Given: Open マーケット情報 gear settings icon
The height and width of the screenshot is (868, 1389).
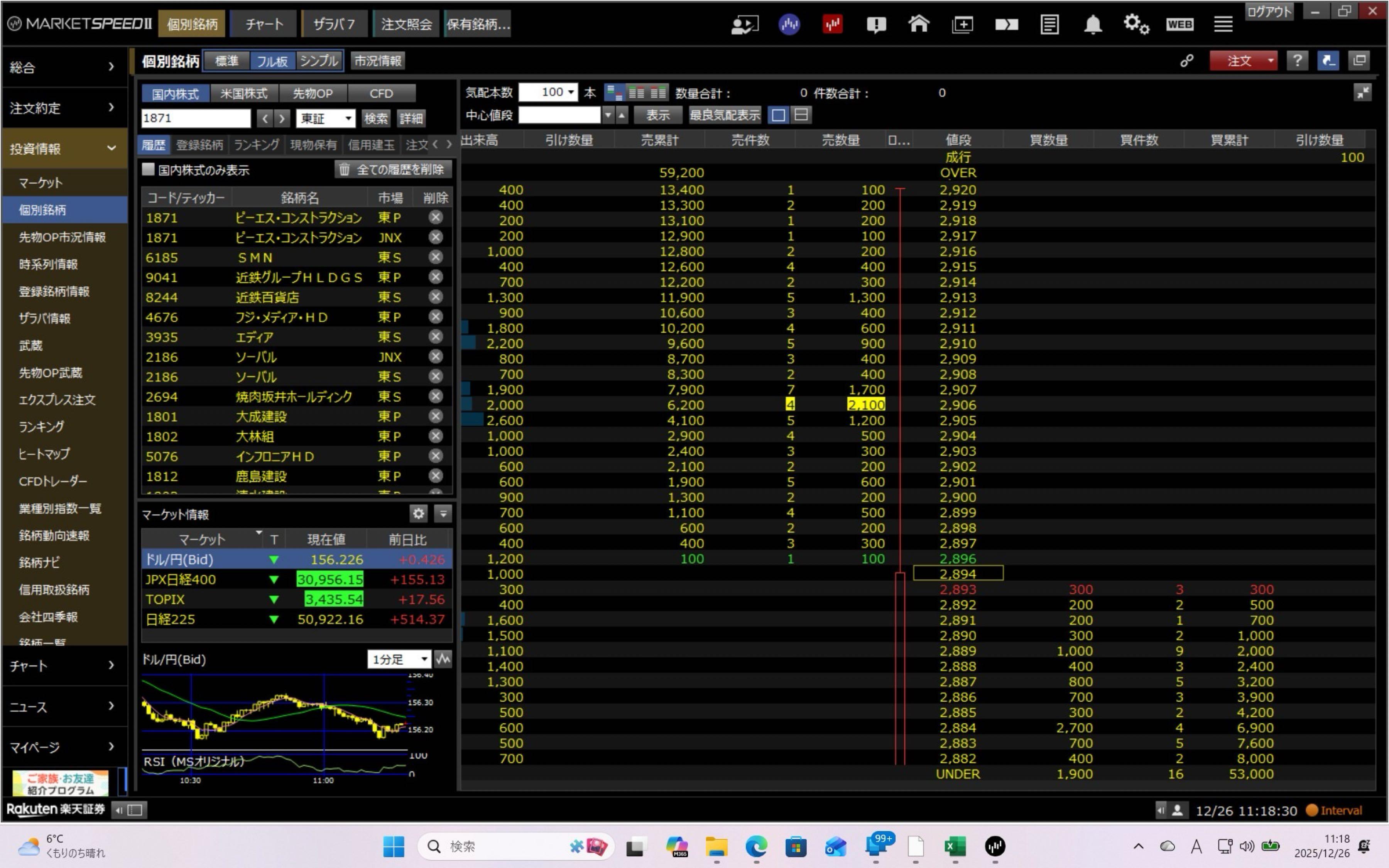Looking at the screenshot, I should pos(418,513).
